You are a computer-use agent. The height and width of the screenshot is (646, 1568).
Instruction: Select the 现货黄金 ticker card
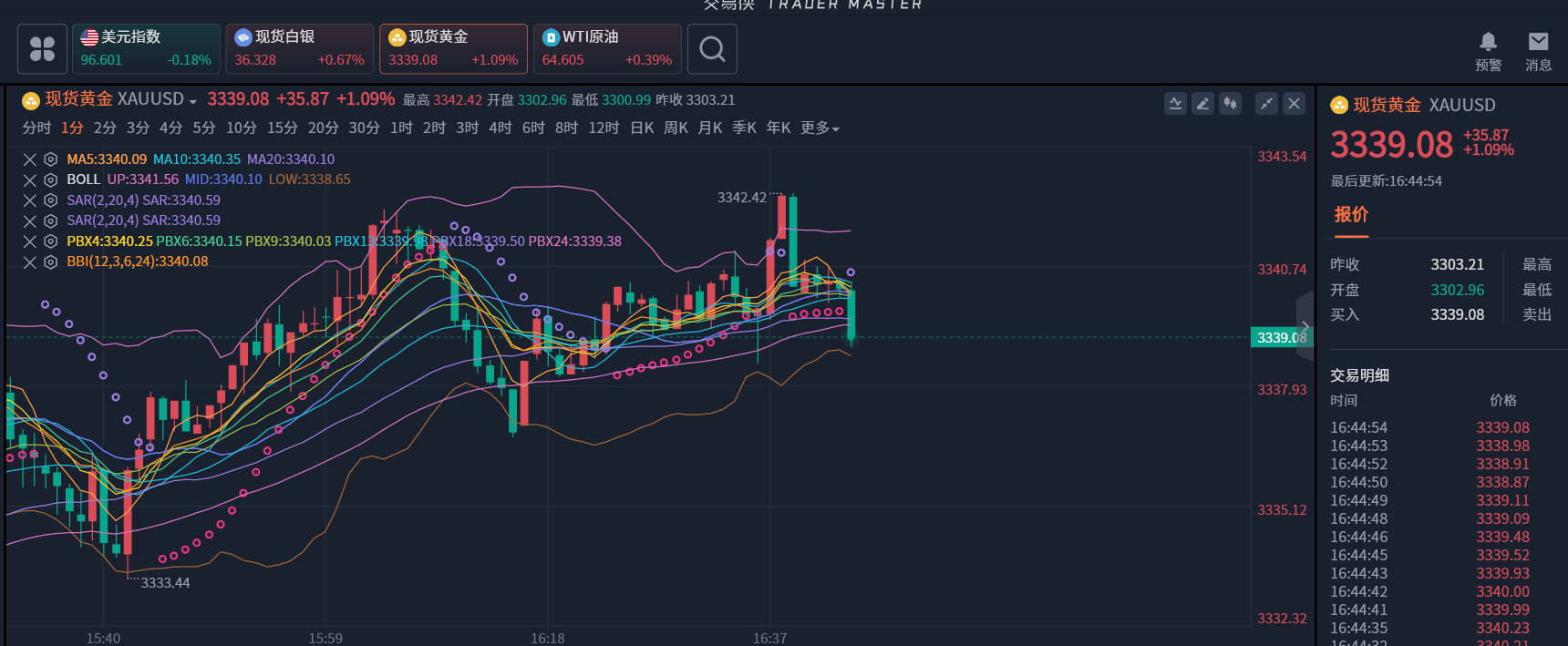click(453, 48)
